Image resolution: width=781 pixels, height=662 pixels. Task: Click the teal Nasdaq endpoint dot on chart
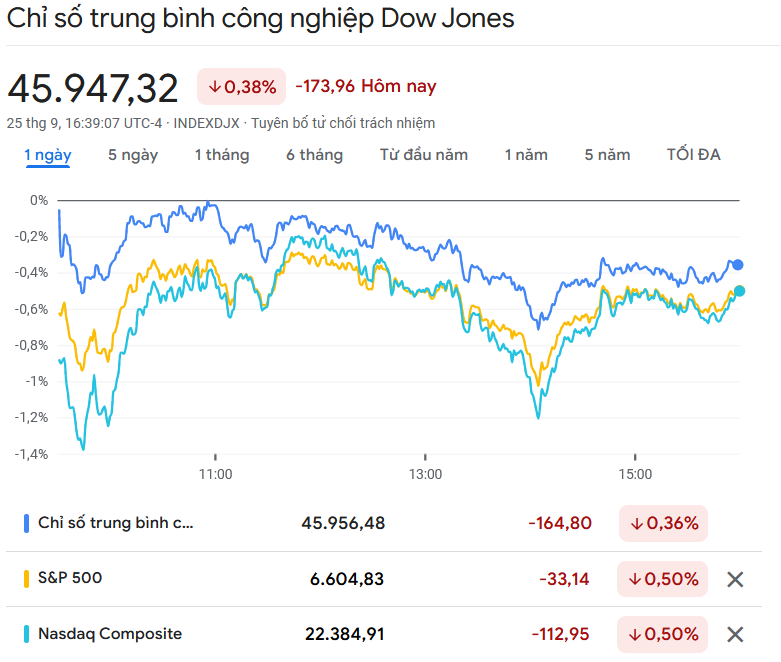739,291
